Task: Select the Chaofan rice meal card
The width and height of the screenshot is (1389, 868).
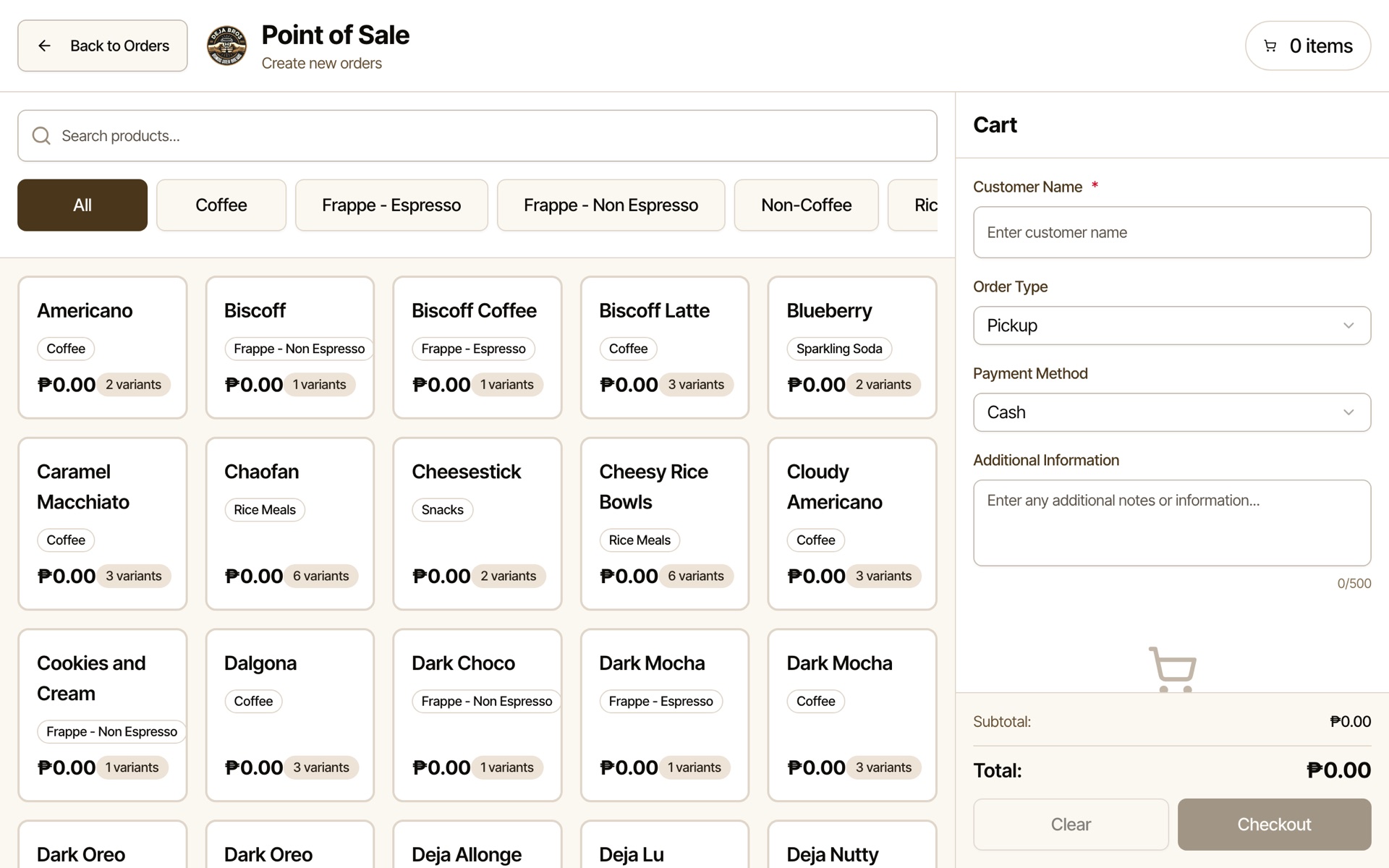Action: (x=290, y=524)
